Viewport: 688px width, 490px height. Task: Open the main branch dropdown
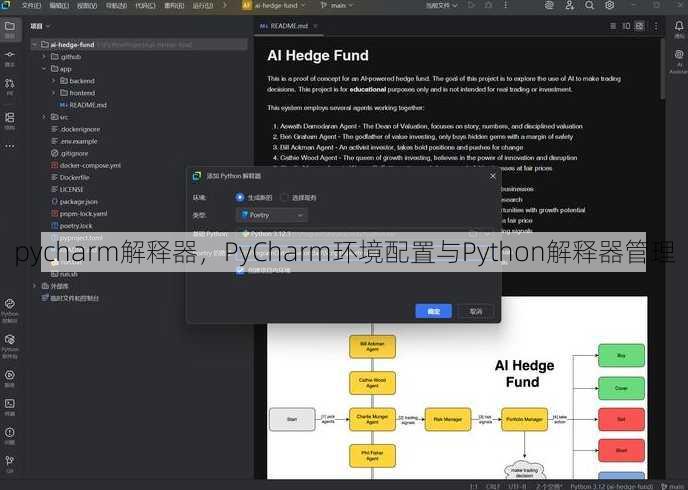click(336, 6)
